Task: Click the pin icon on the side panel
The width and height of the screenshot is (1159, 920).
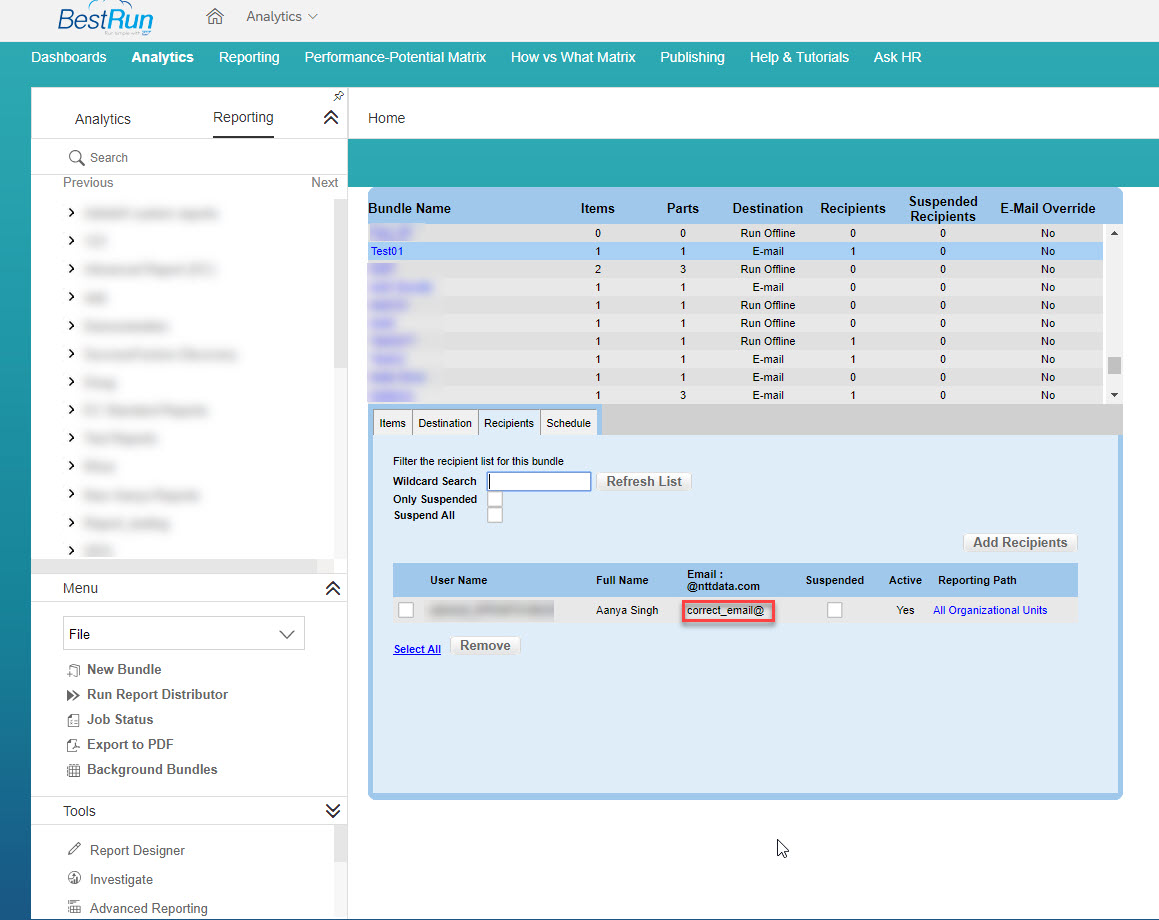Action: pos(339,96)
